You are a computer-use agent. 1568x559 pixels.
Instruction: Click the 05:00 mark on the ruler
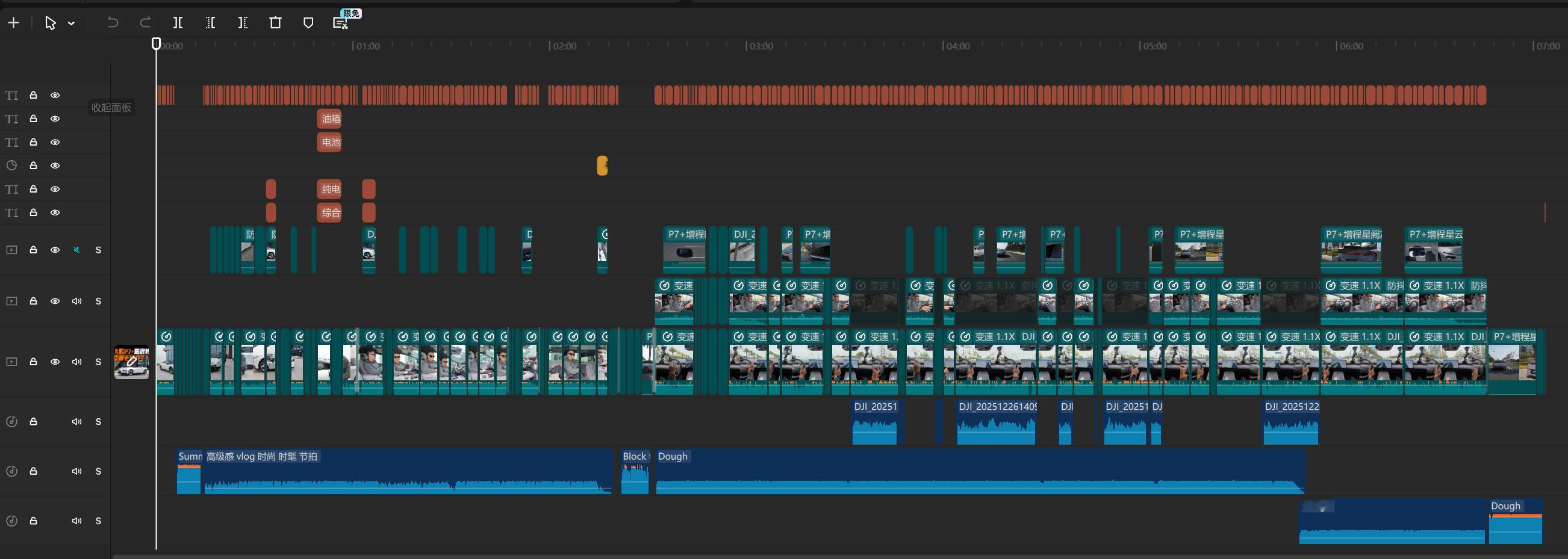1154,46
